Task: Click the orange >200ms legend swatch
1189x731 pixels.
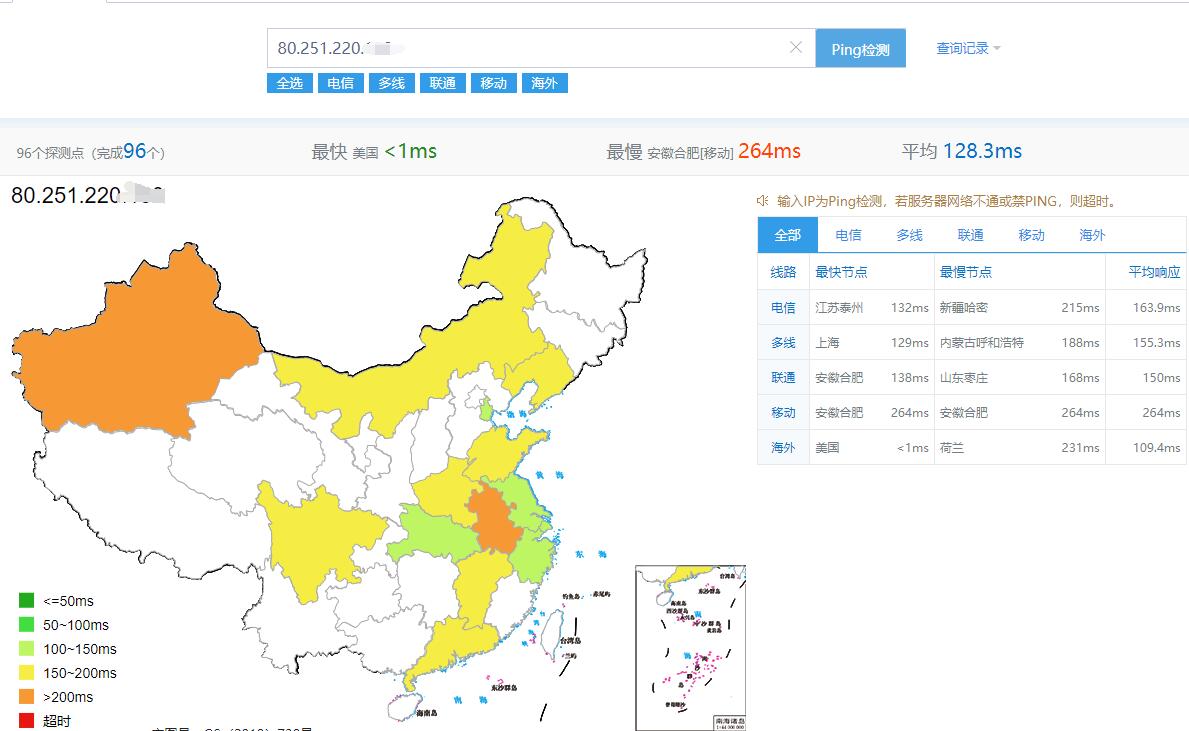Action: pyautogui.click(x=26, y=697)
